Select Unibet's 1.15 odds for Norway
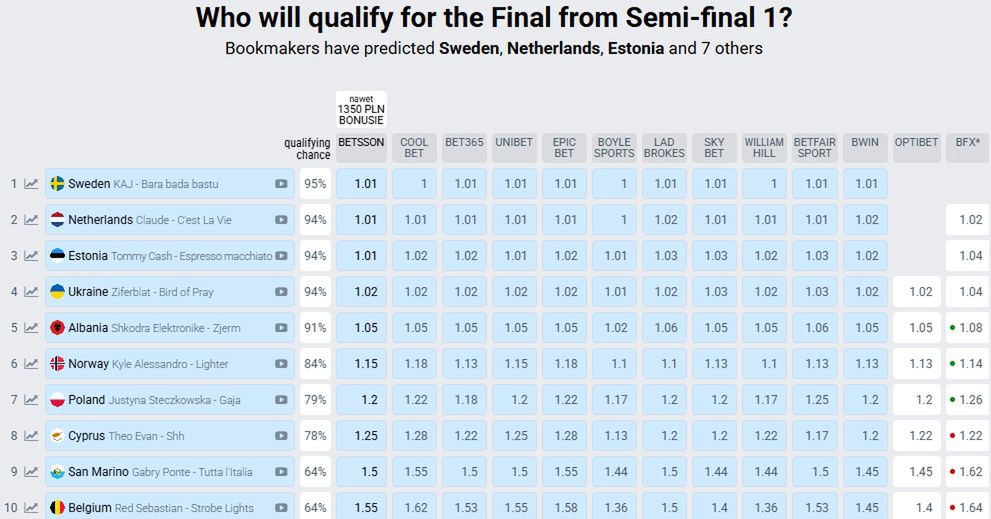Viewport: 991px width, 519px height. [514, 364]
